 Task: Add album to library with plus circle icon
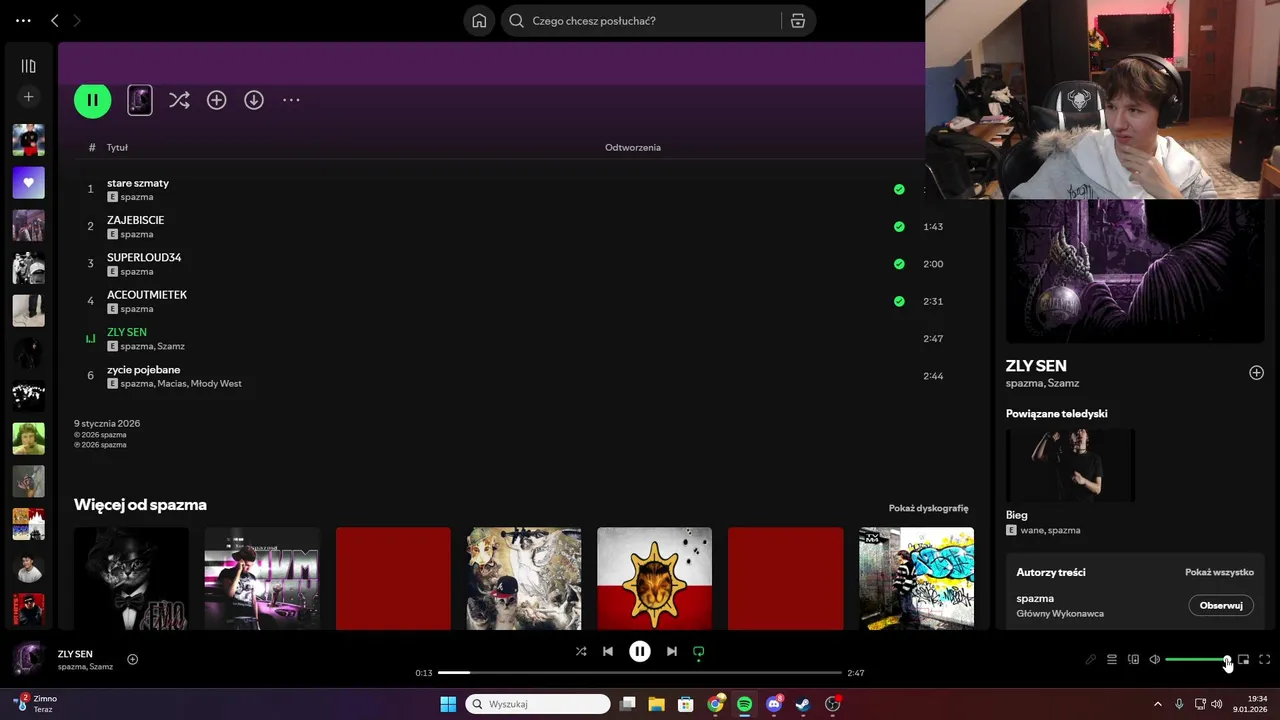[217, 100]
